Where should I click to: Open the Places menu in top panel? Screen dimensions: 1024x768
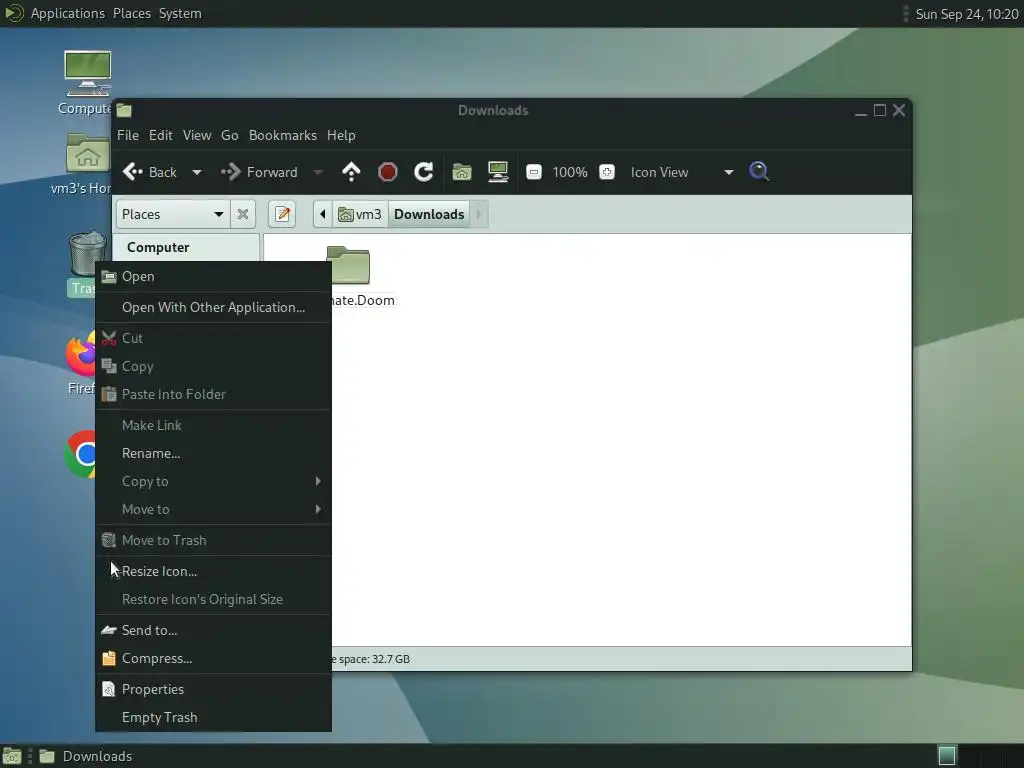pos(131,13)
